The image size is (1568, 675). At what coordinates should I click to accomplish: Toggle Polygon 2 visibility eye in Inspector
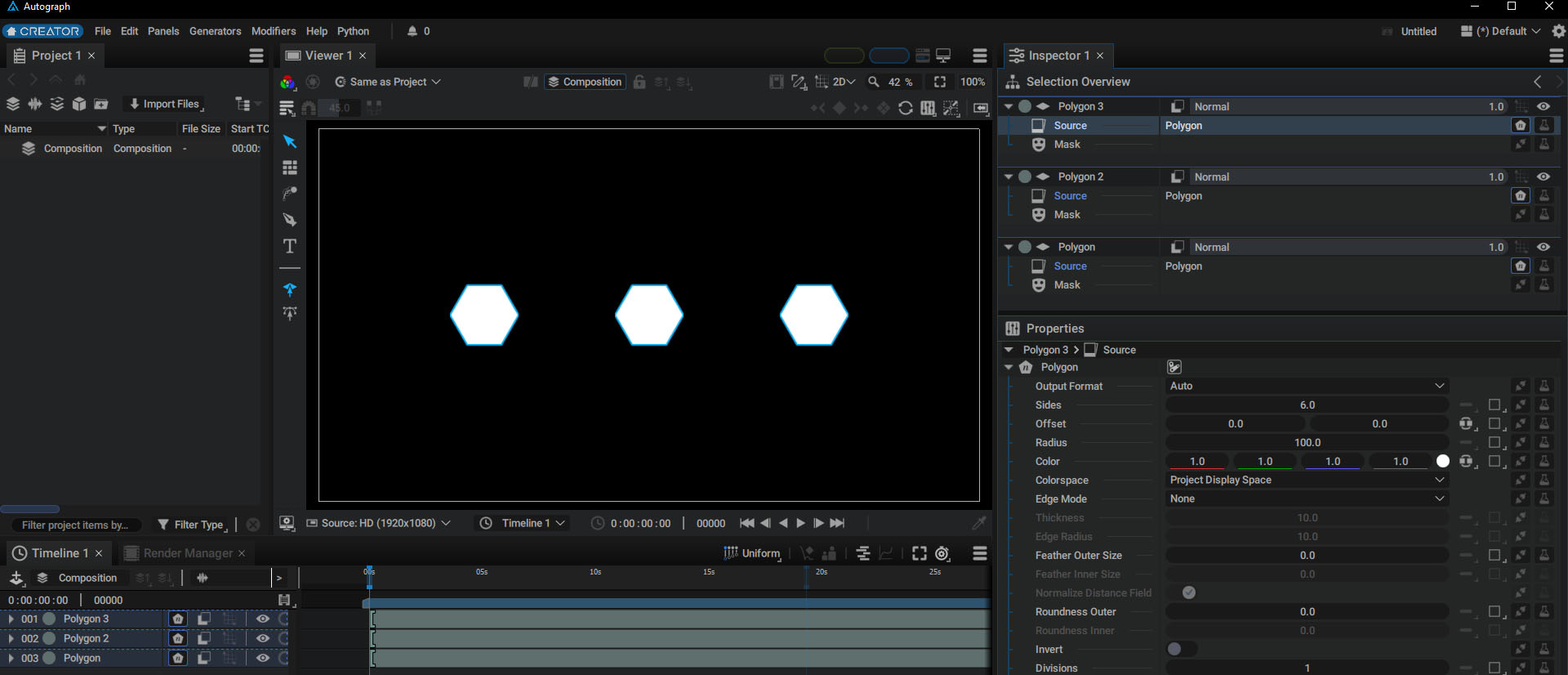pyautogui.click(x=1543, y=177)
